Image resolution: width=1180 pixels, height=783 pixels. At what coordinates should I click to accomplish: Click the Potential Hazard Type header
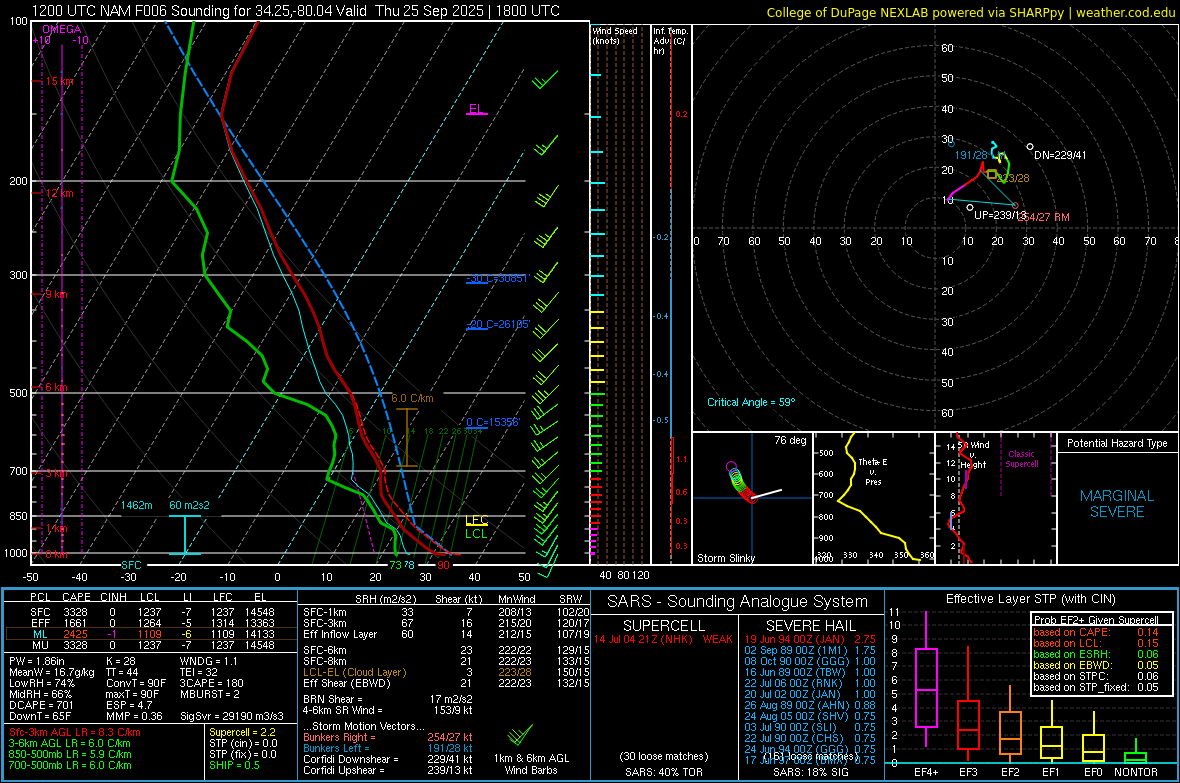coord(1117,443)
